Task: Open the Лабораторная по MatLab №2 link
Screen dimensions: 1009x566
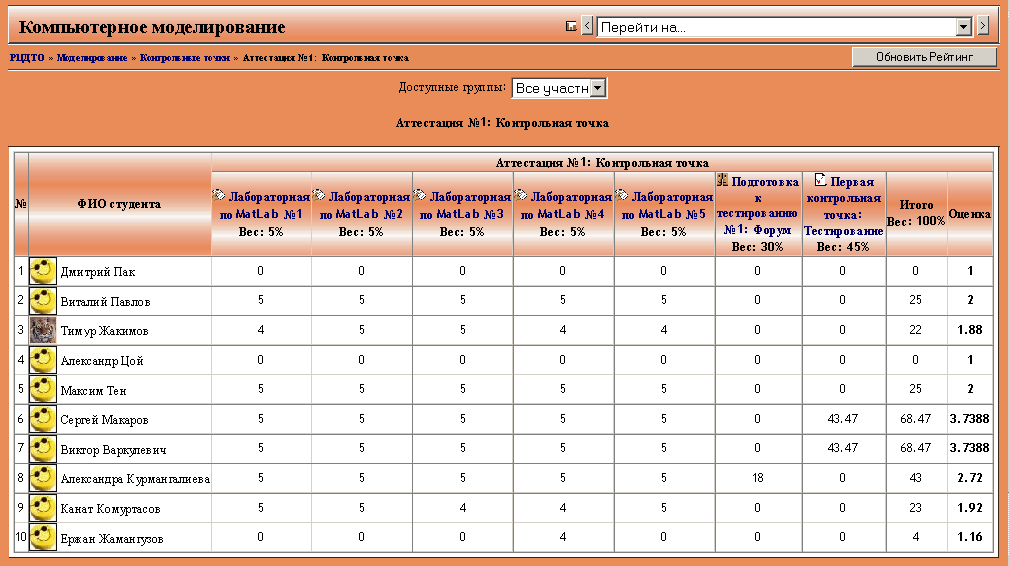Action: click(365, 206)
